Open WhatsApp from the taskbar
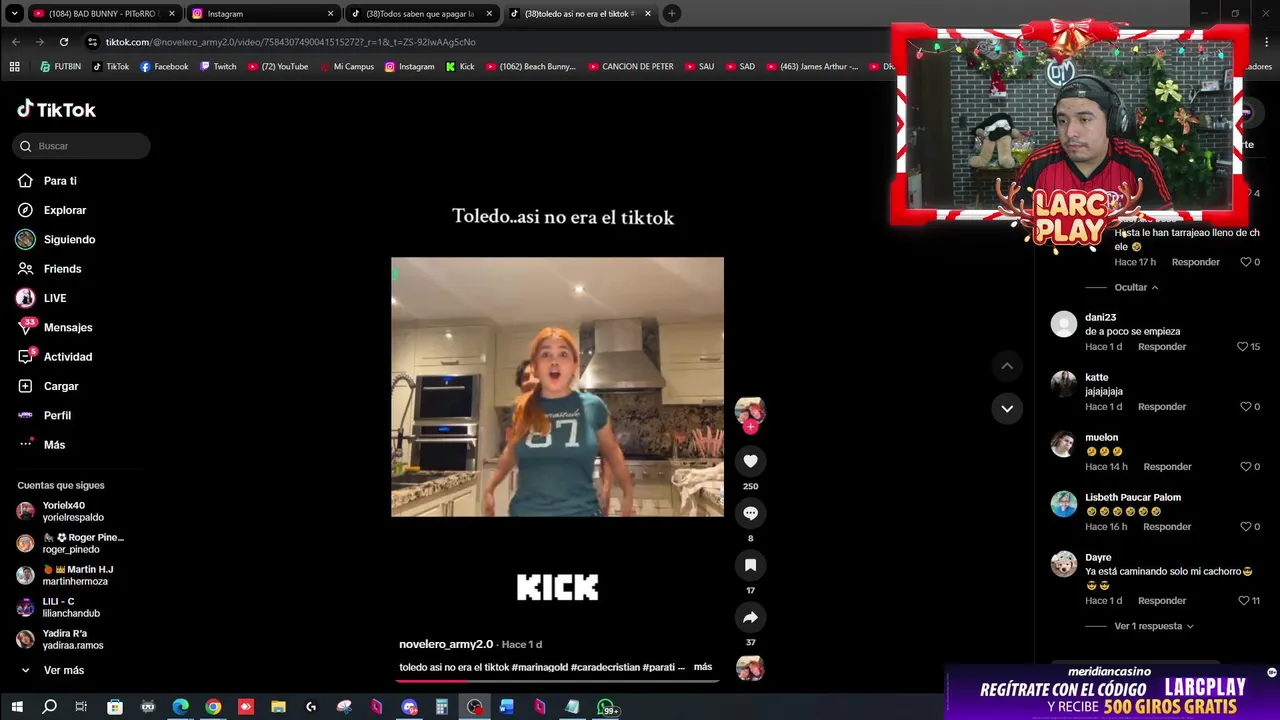Viewport: 1280px width, 720px height. [606, 707]
